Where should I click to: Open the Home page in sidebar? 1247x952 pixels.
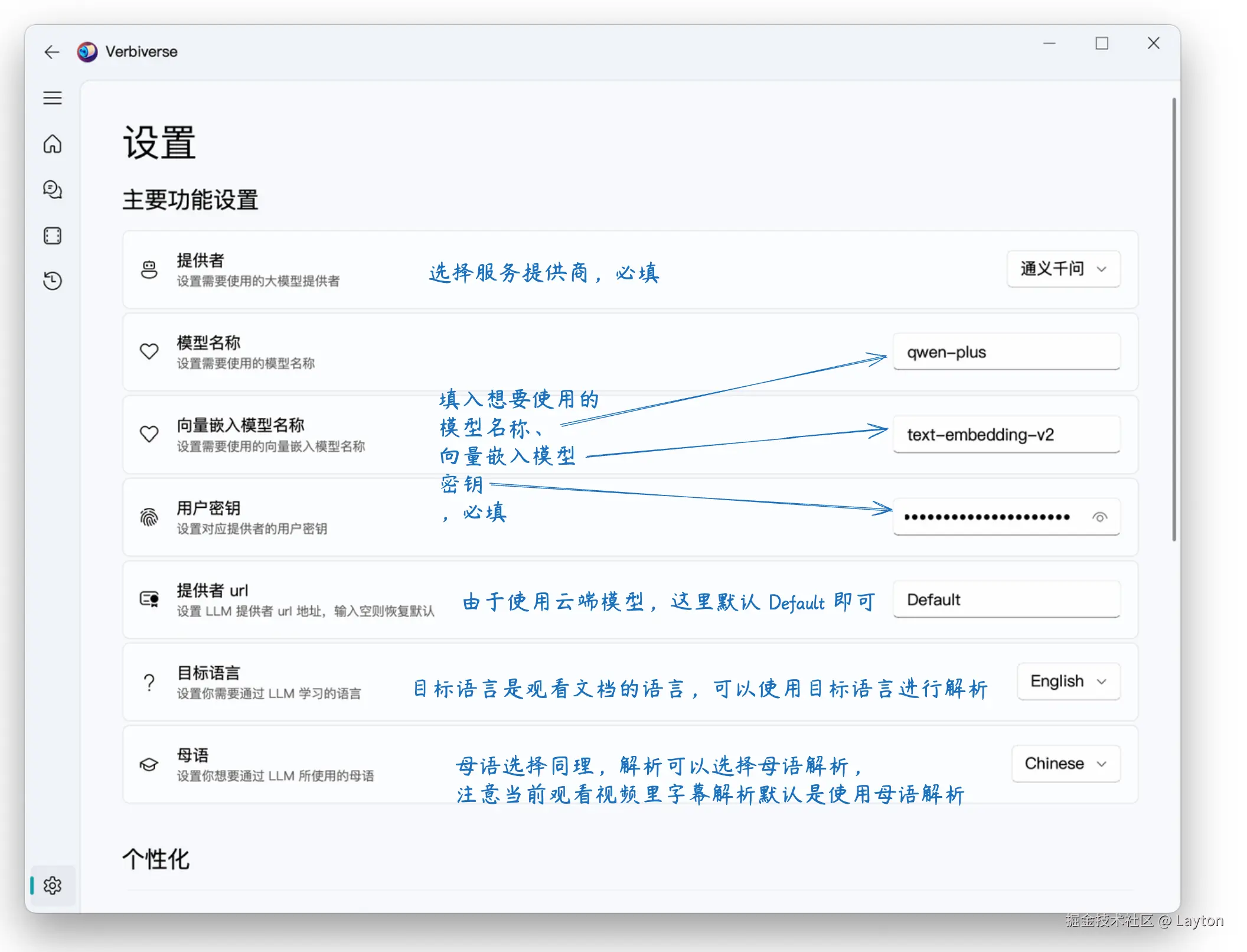(x=52, y=144)
